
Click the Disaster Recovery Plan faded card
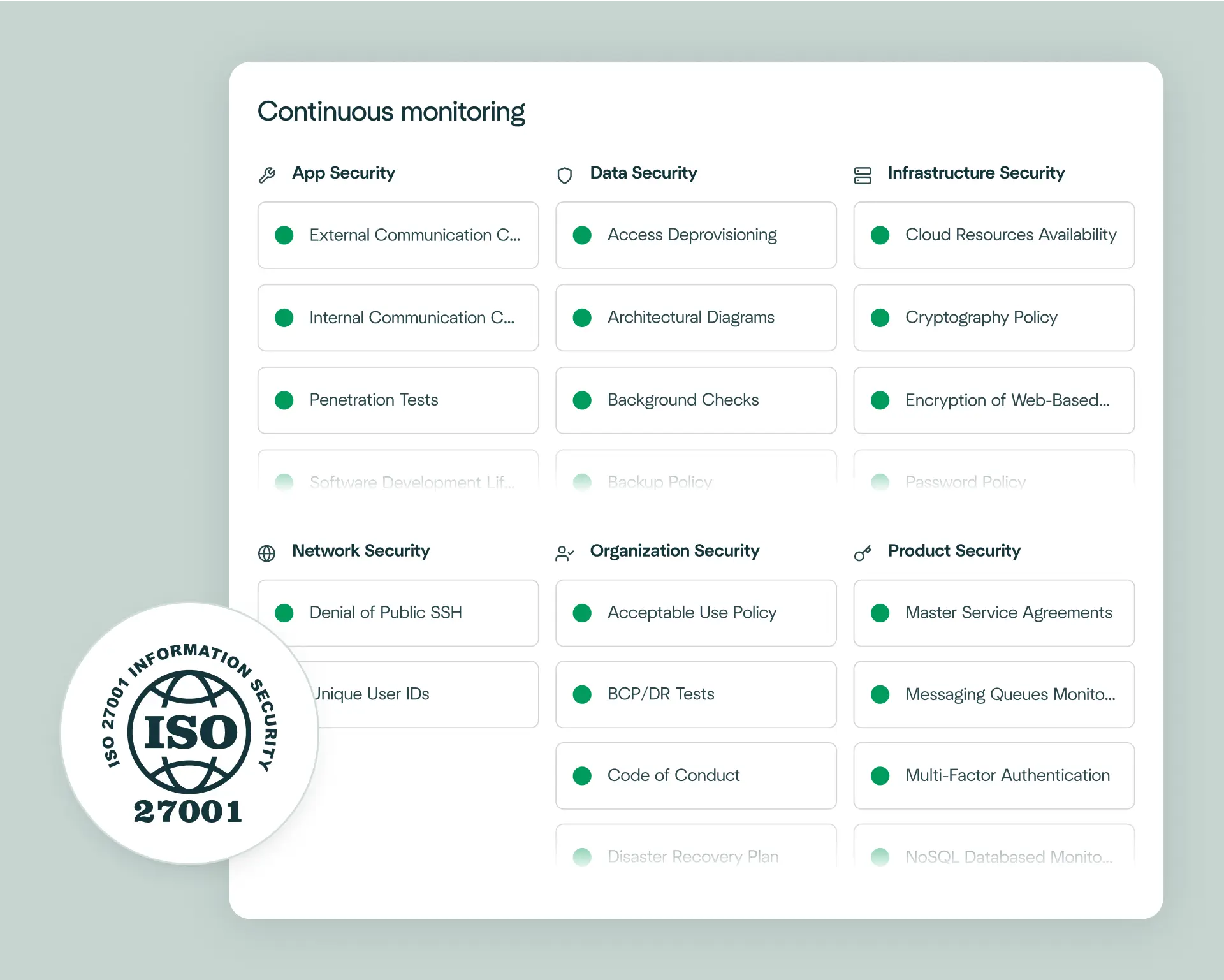tap(696, 854)
